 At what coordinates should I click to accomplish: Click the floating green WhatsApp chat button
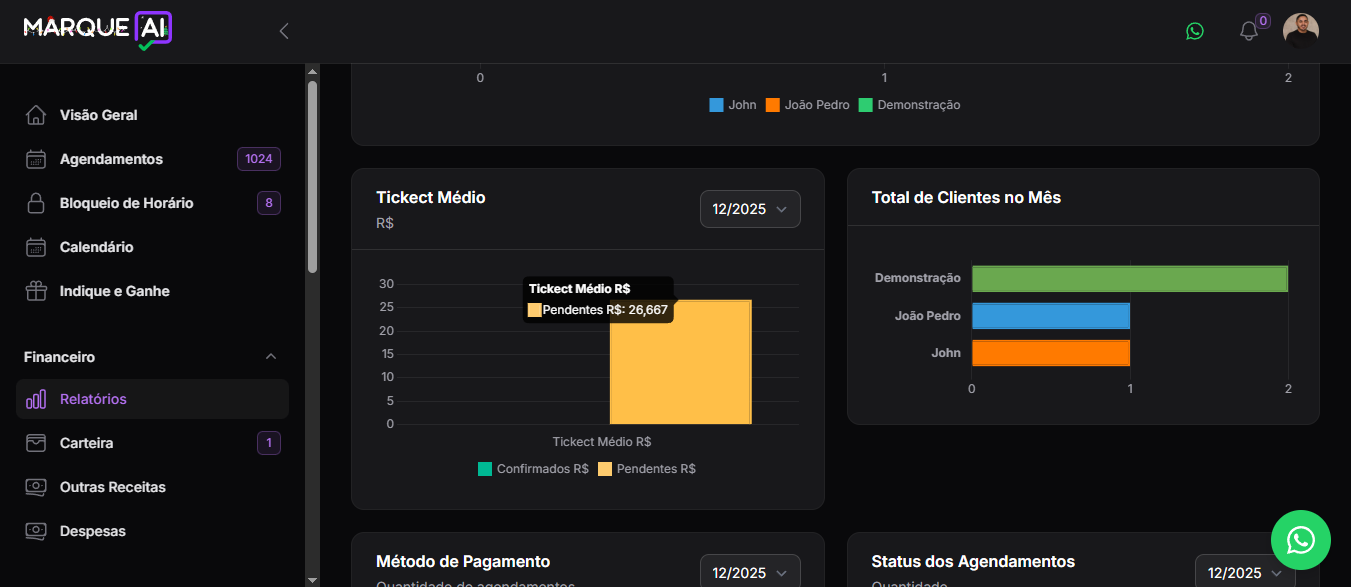pyautogui.click(x=1300, y=540)
